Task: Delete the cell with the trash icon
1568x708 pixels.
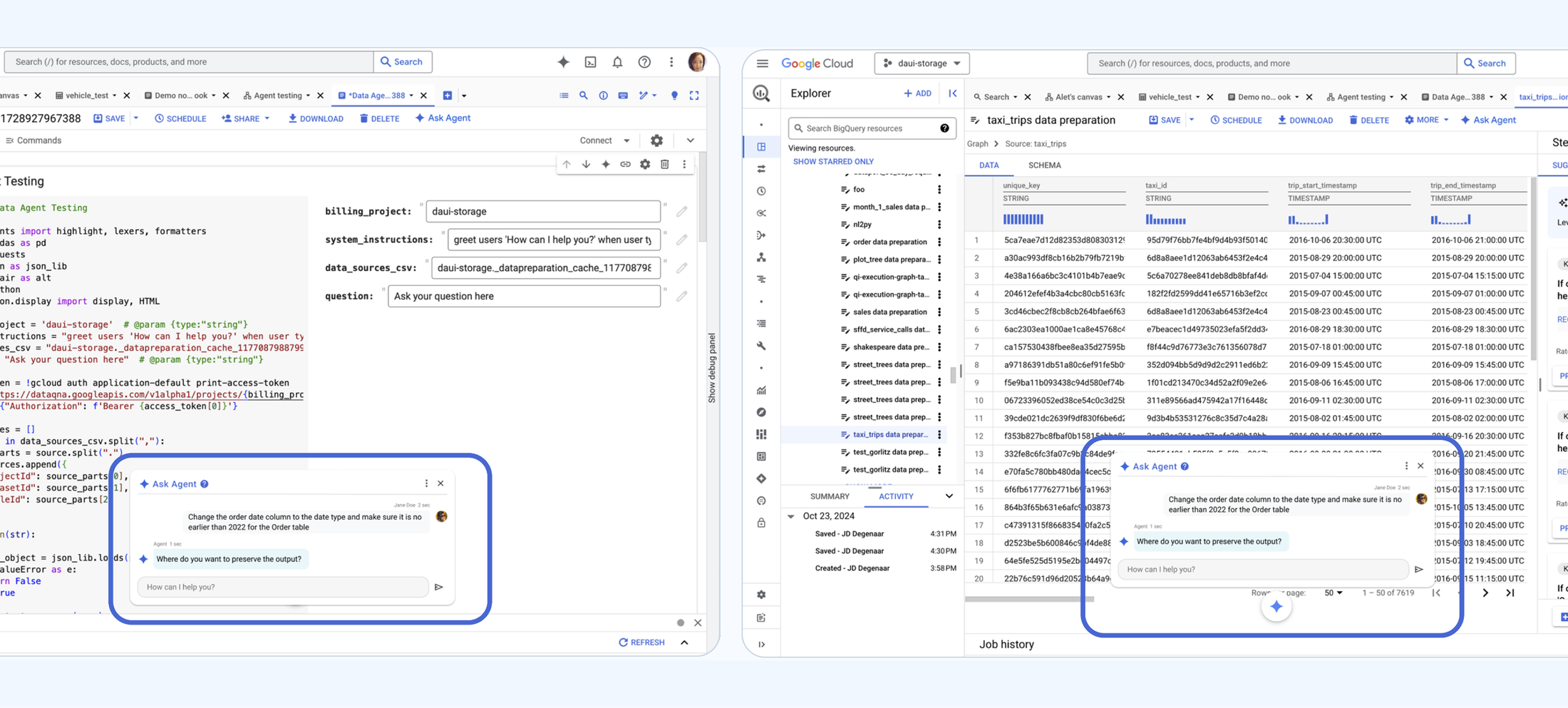Action: click(x=664, y=164)
